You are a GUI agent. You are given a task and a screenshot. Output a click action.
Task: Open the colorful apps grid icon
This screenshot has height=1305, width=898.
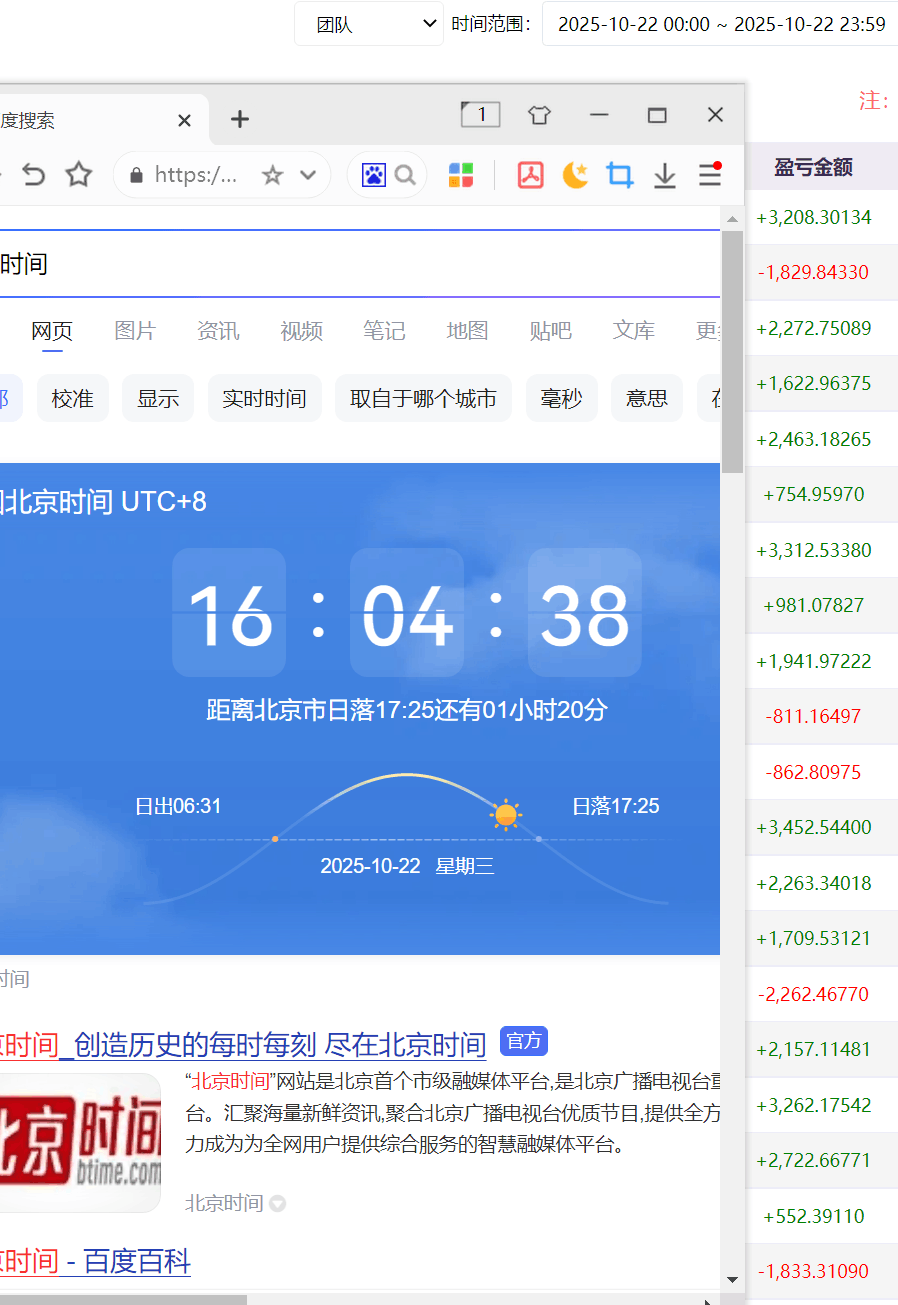tap(460, 176)
